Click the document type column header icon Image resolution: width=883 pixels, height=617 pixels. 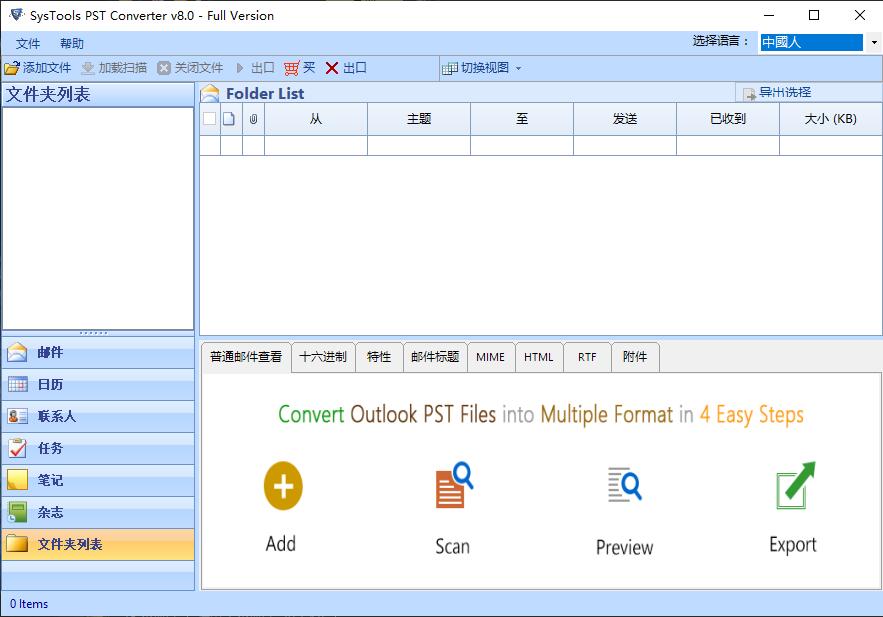pos(229,119)
